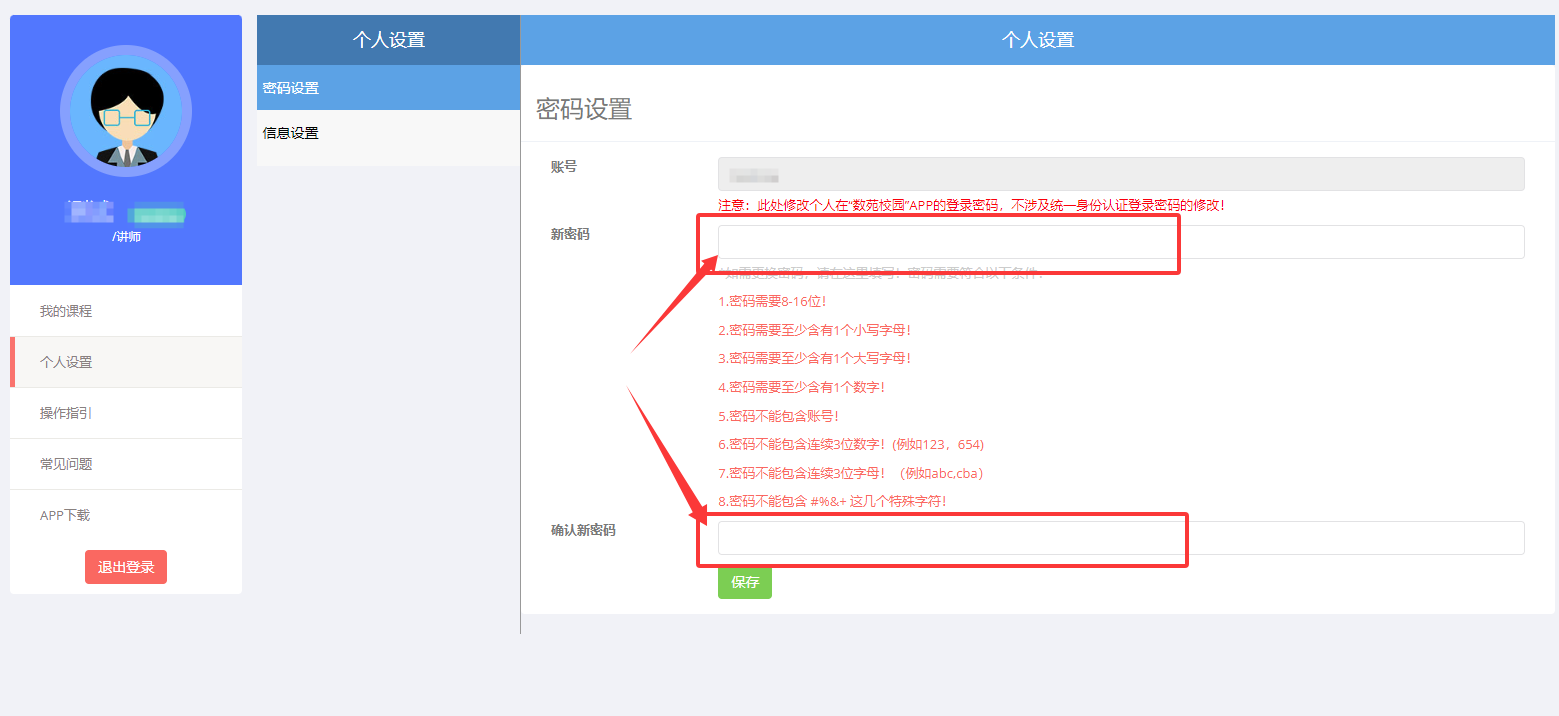Go to 常见问题 page
This screenshot has width=1559, height=716.
click(126, 464)
